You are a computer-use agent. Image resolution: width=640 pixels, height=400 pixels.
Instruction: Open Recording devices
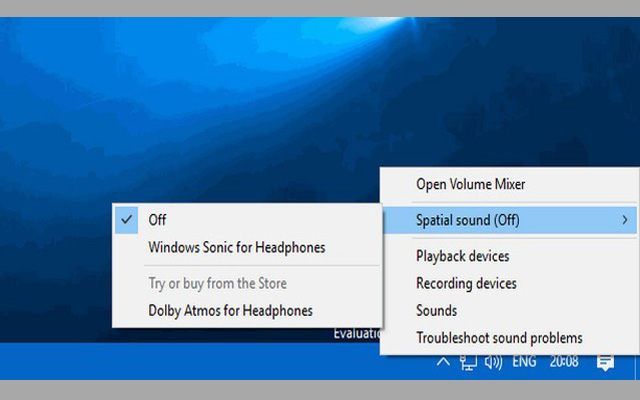coord(466,284)
